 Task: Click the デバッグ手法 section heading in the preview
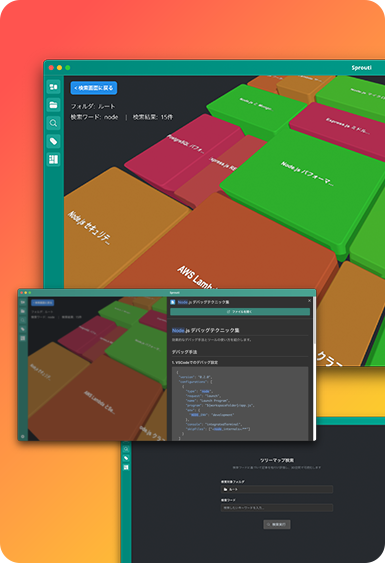184,352
